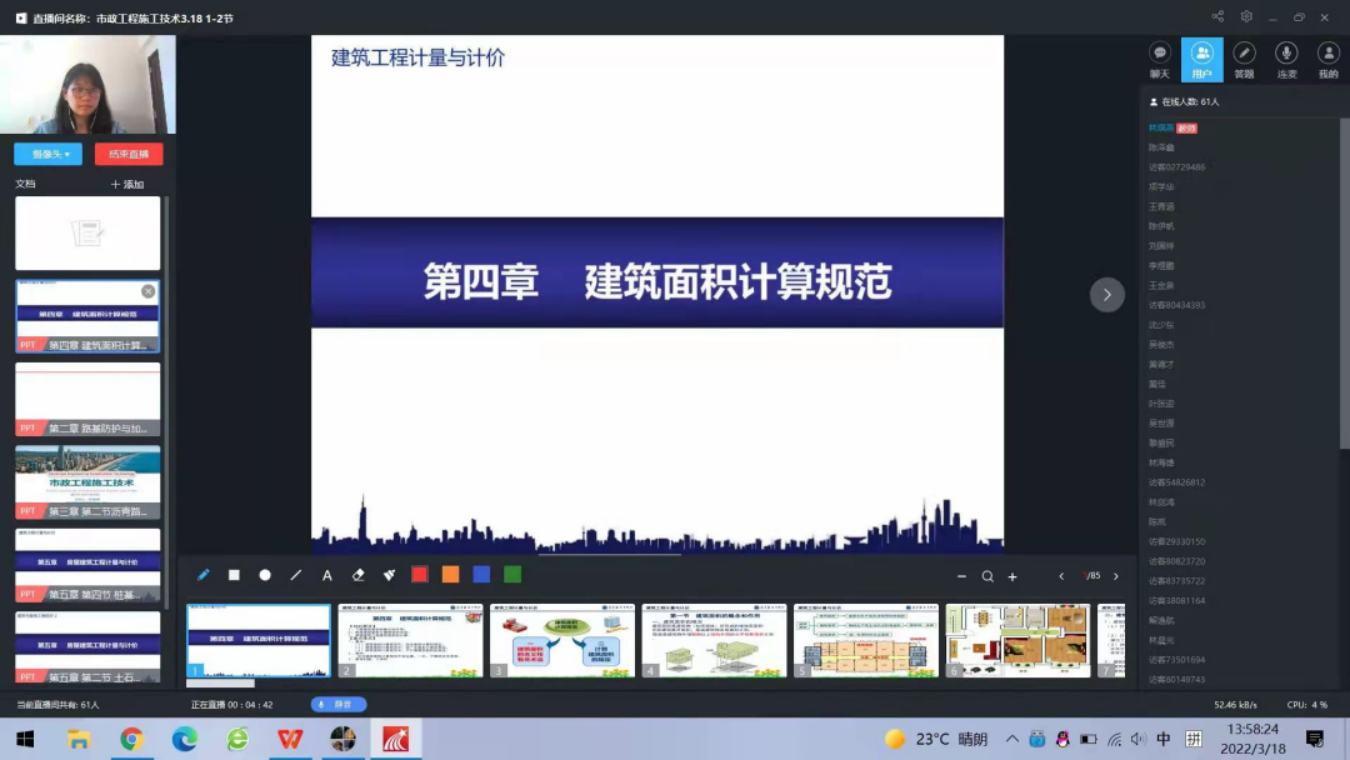Image resolution: width=1350 pixels, height=760 pixels.
Task: Go to next slide with right arrow
Action: [x=1107, y=294]
